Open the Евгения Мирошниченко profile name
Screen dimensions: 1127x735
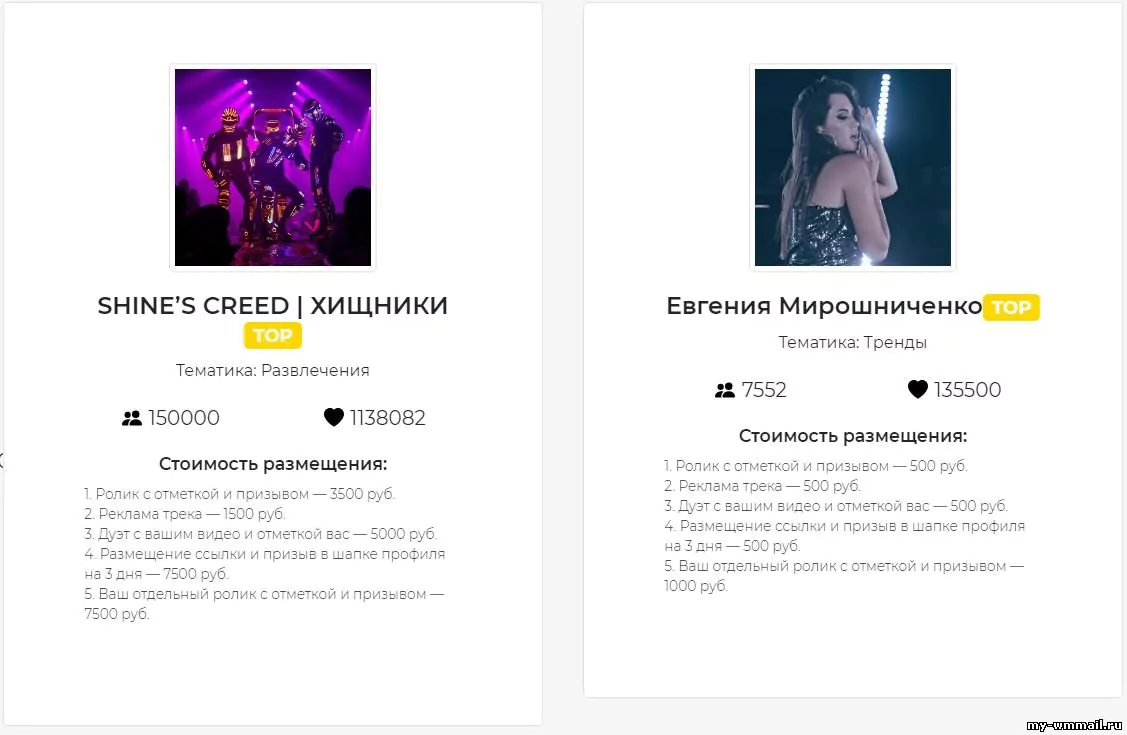[x=824, y=307]
